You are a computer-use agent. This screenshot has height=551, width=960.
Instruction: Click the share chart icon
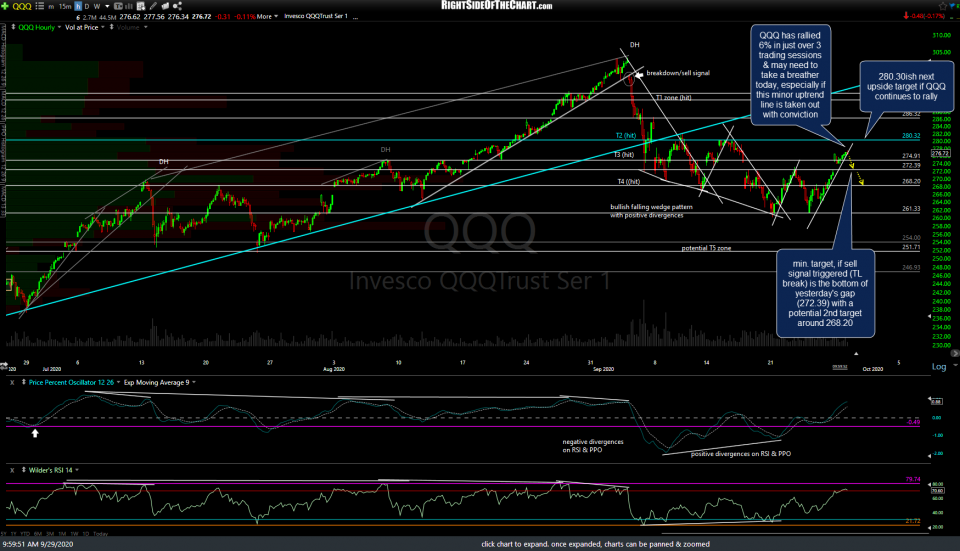(178, 6)
